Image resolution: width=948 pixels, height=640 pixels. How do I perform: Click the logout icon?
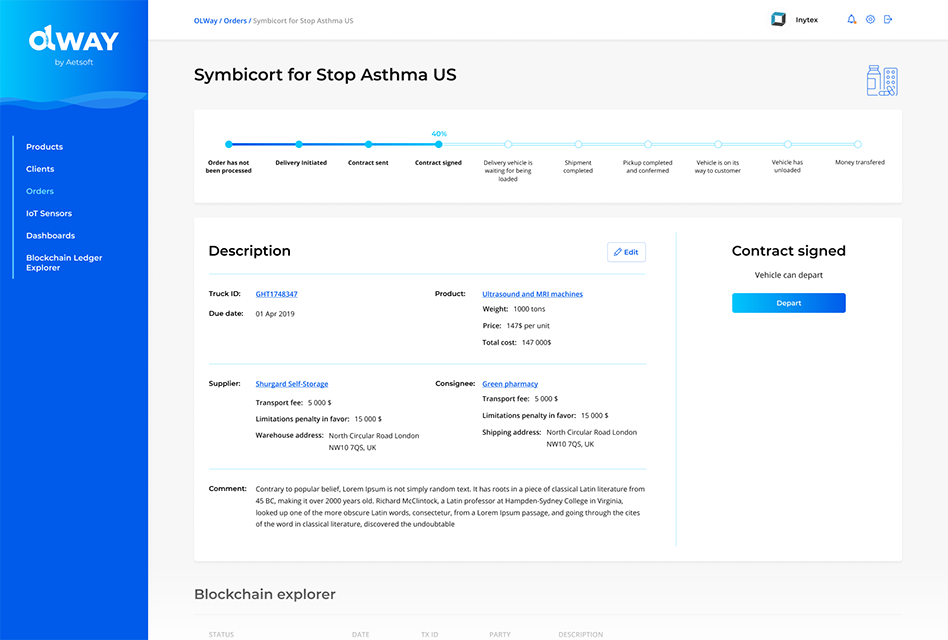888,20
